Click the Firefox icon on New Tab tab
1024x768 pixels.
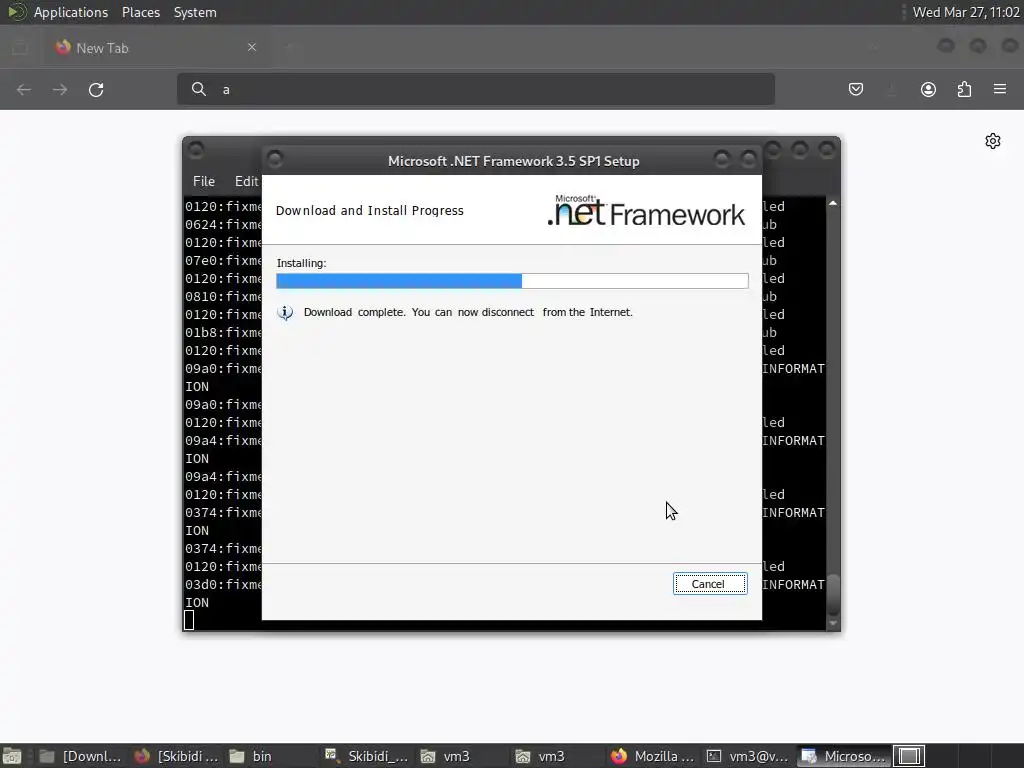tap(63, 47)
